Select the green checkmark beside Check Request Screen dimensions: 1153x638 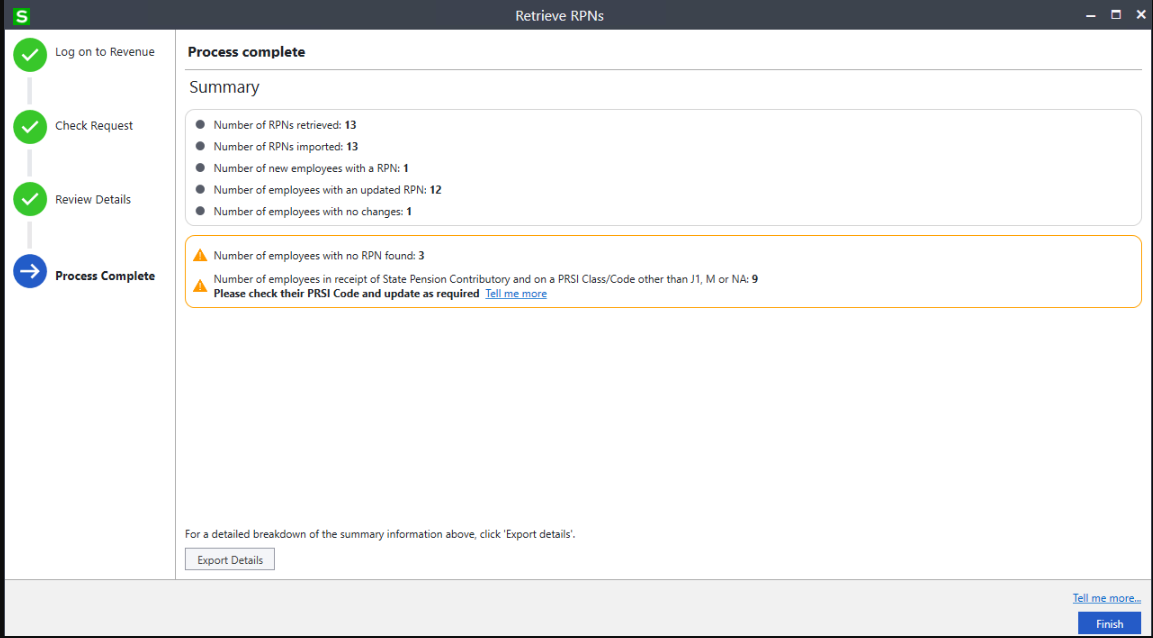[x=30, y=127]
